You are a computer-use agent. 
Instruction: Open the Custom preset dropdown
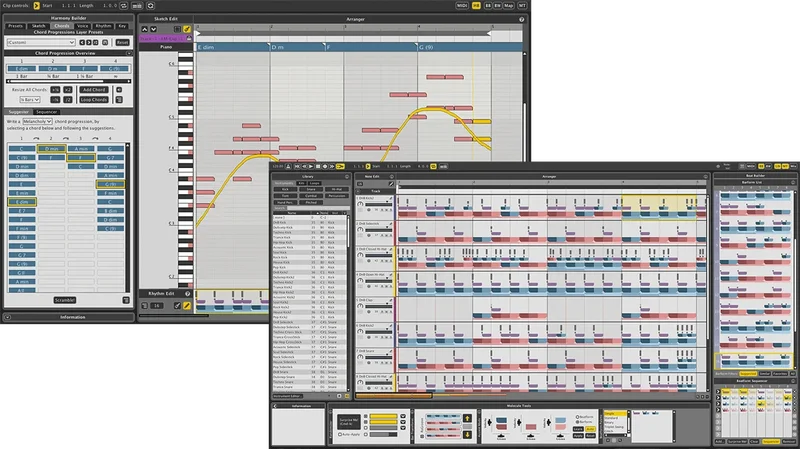tap(41, 42)
